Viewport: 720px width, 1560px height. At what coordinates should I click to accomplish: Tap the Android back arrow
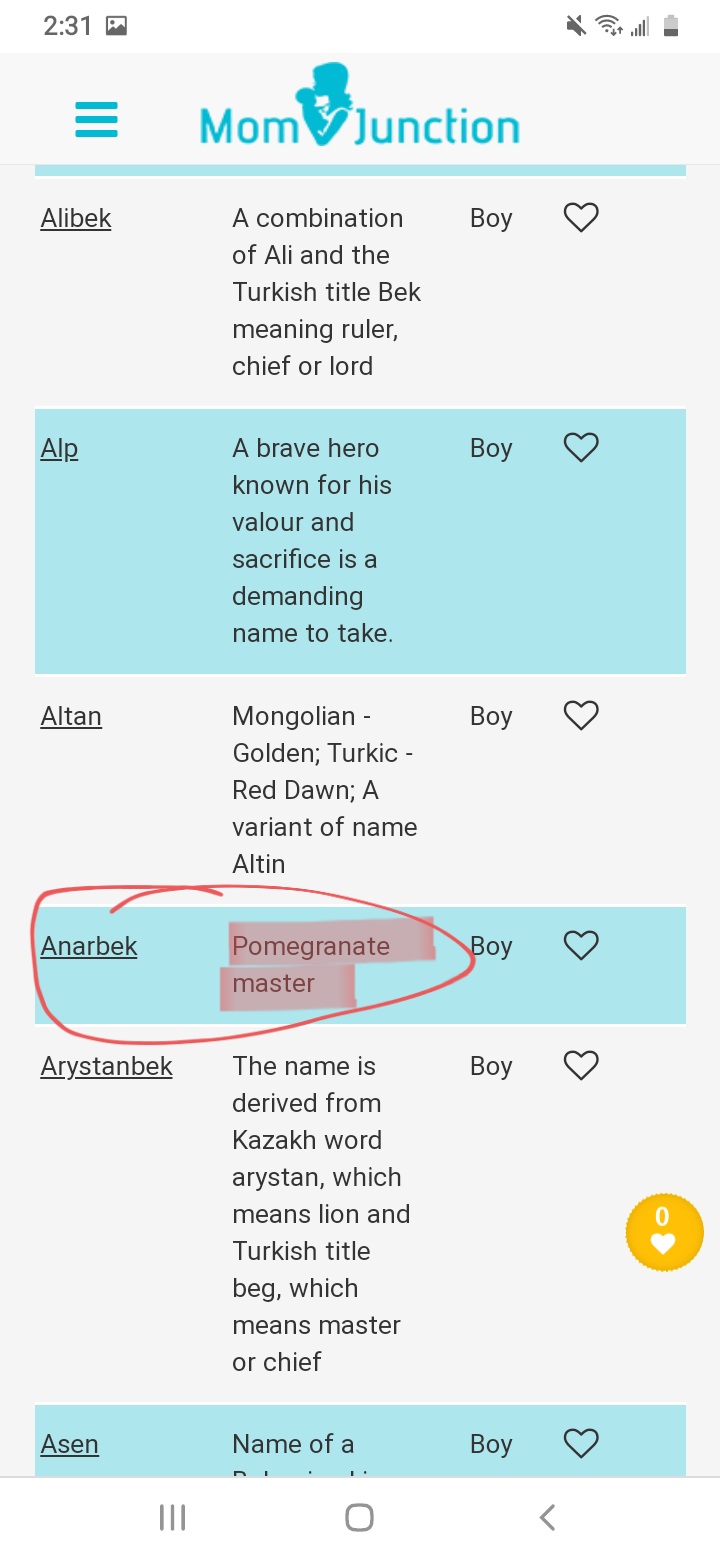click(x=547, y=1518)
